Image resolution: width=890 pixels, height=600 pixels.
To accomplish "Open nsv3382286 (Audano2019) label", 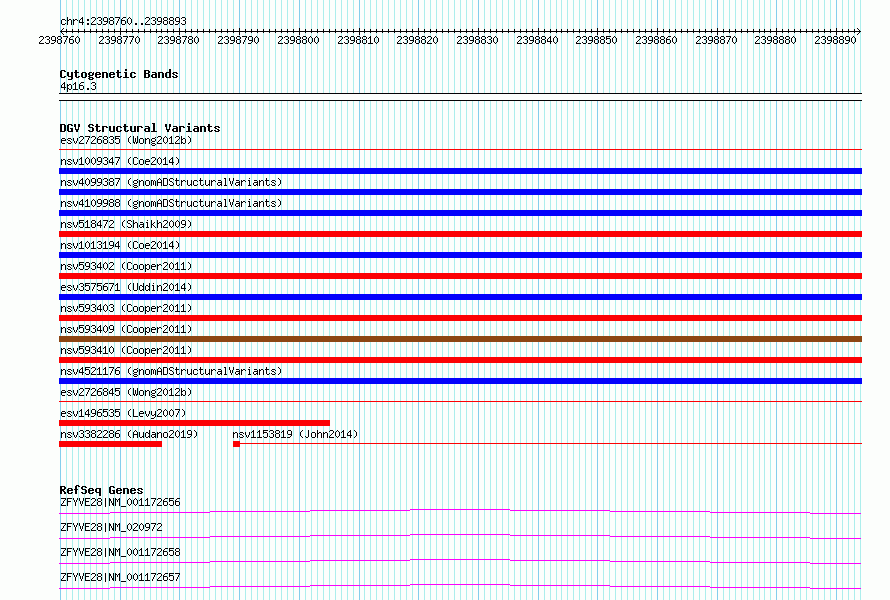I will click(x=129, y=434).
